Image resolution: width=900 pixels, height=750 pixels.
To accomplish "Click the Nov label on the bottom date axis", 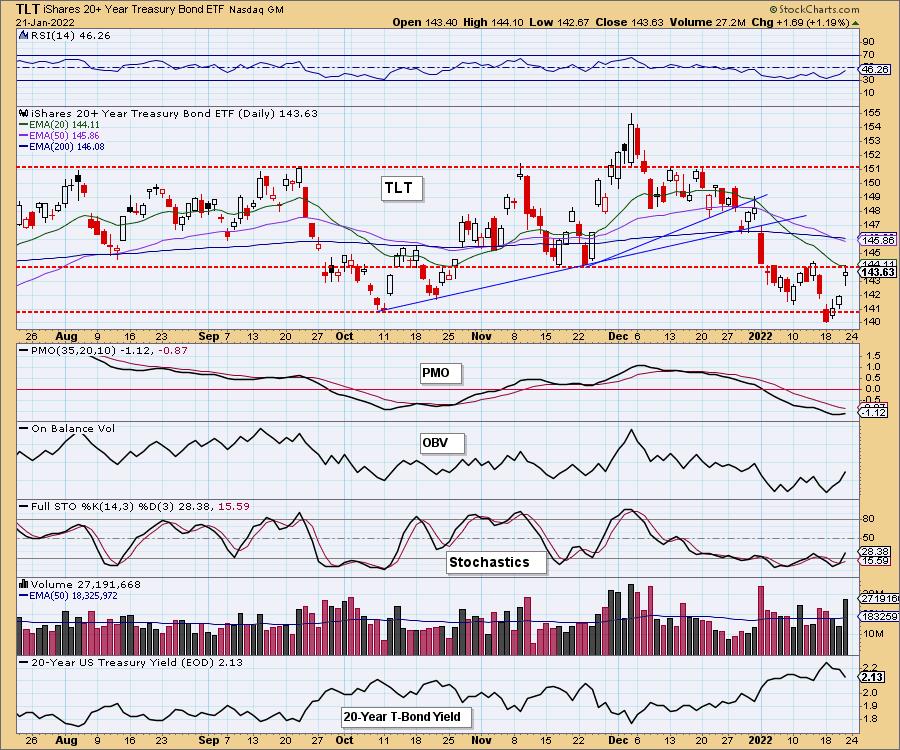I will coord(481,740).
